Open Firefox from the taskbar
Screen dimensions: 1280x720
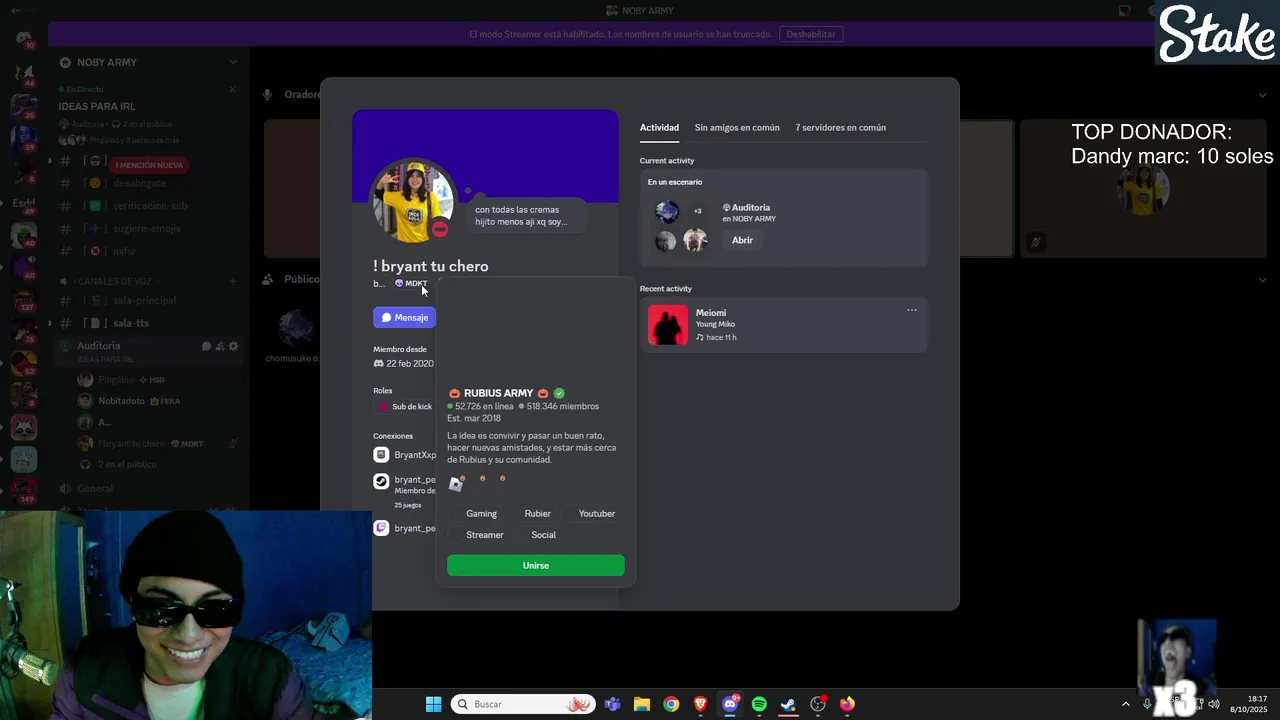click(x=848, y=704)
